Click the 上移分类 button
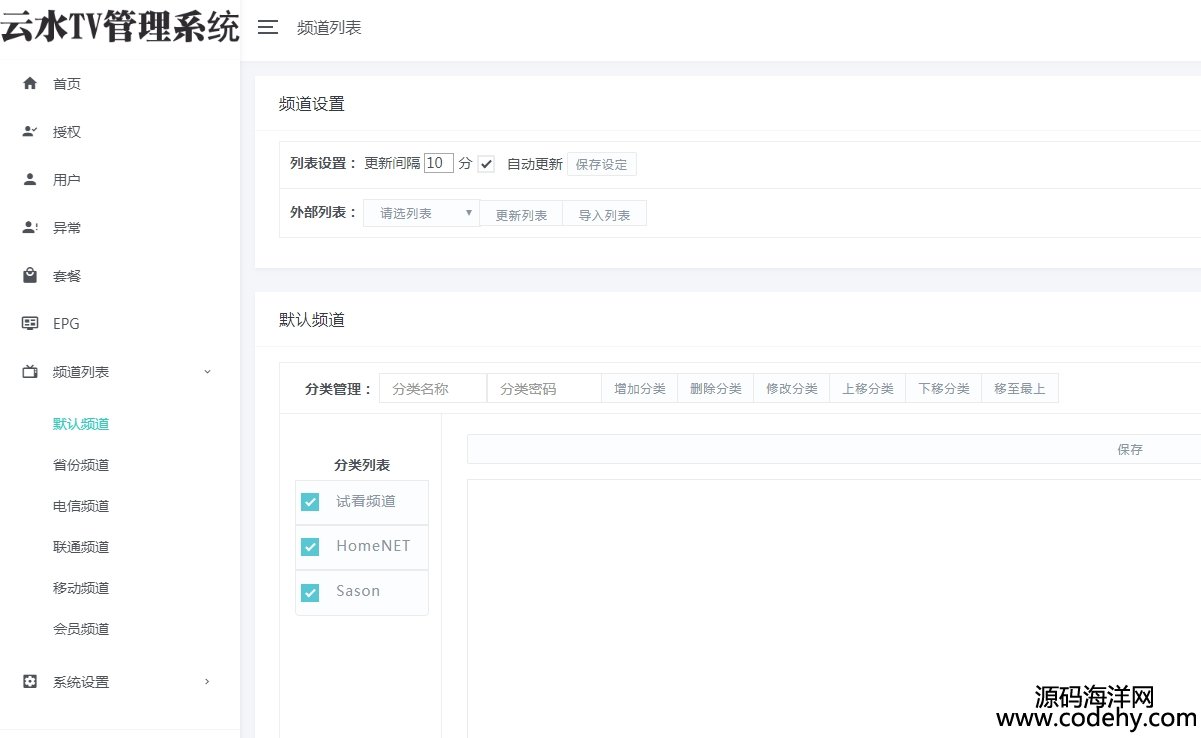1201x738 pixels. (867, 388)
